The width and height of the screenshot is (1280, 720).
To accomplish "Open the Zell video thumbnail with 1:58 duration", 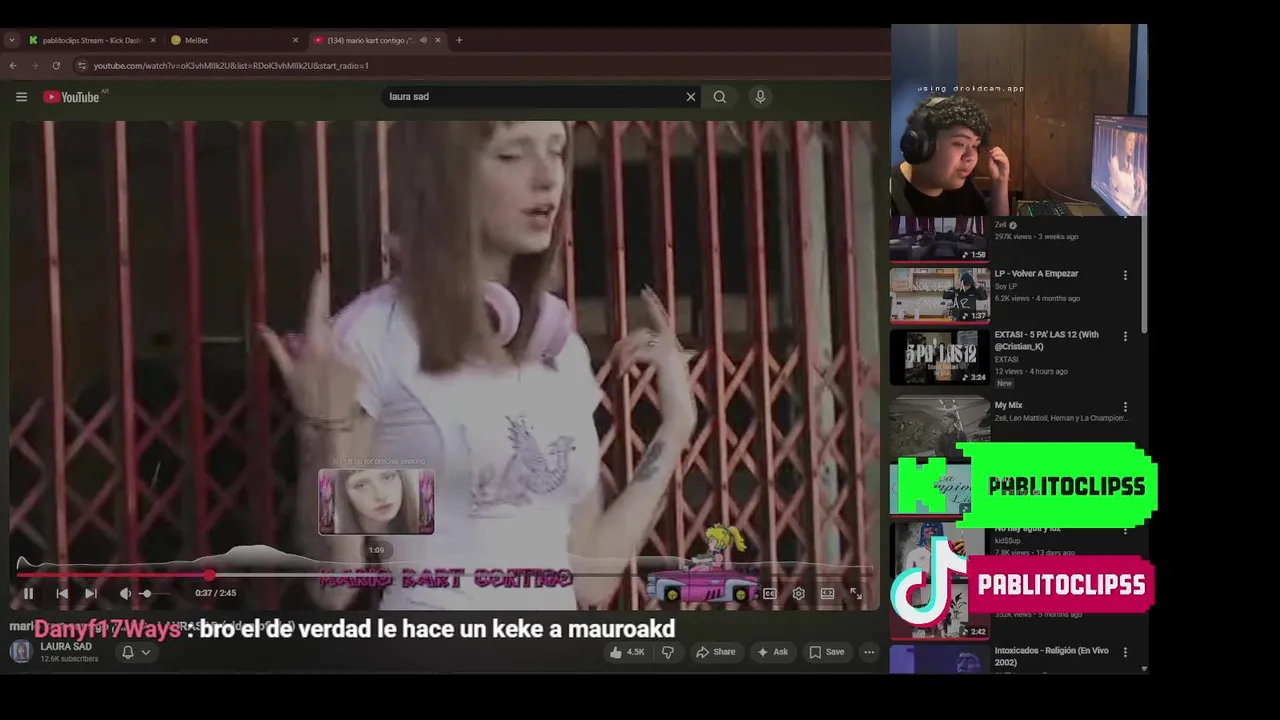I will click(940, 238).
